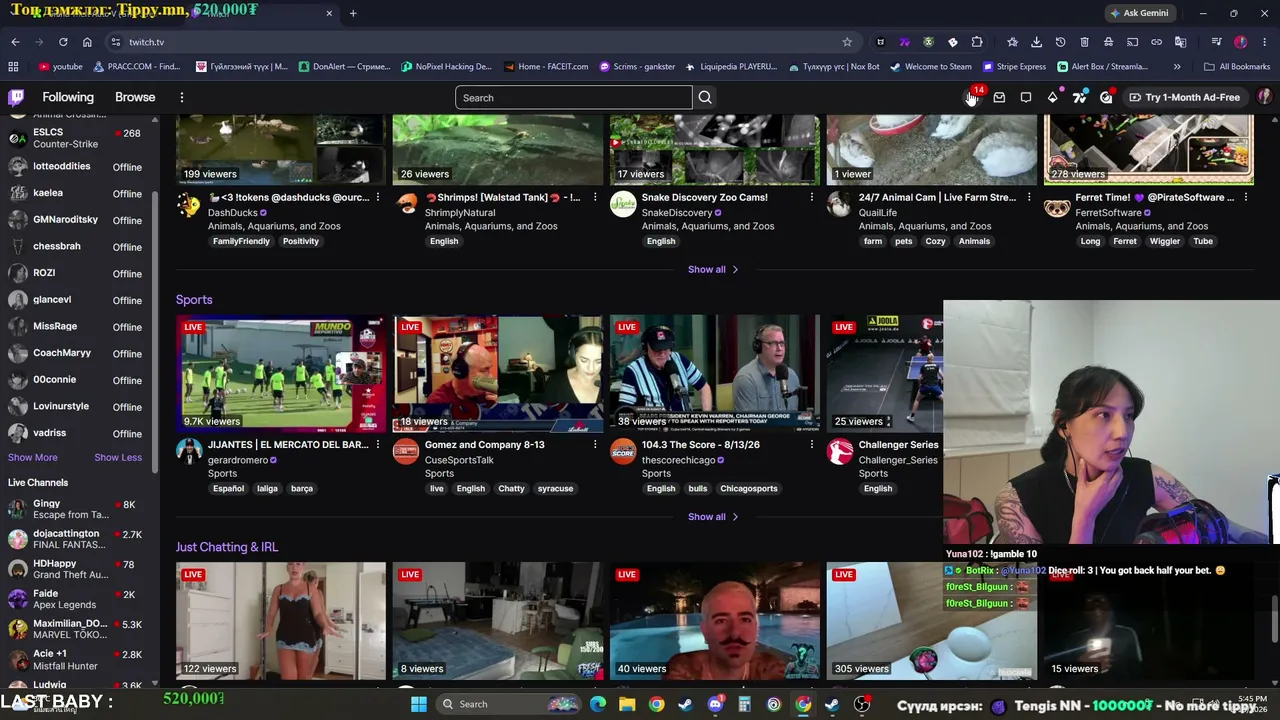Click Ask Gemini button
The image size is (1280, 720).
click(1139, 13)
